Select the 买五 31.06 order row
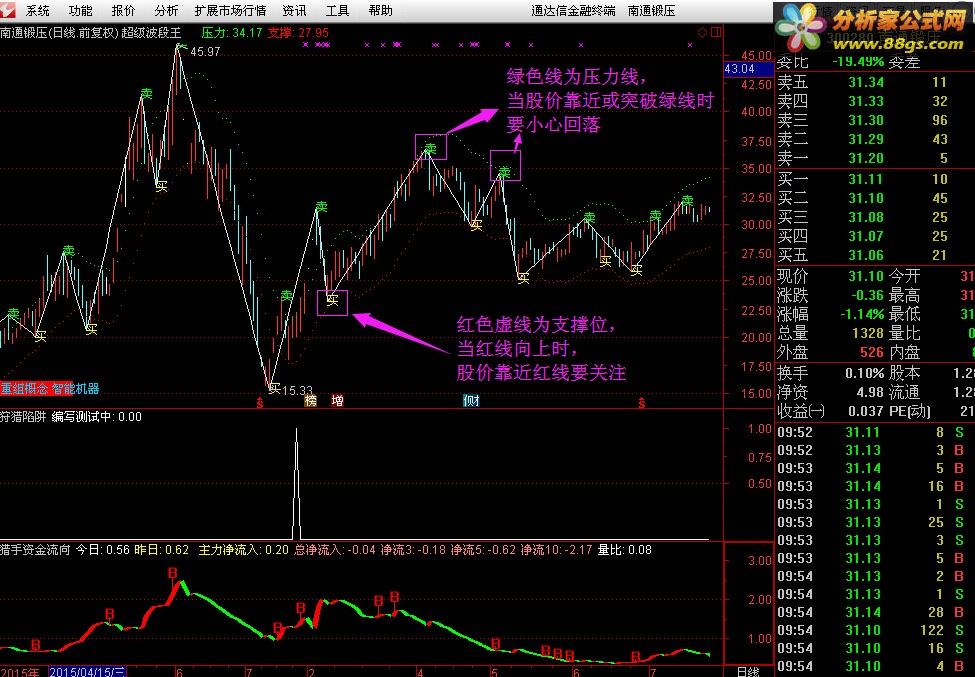975x677 pixels. pyautogui.click(x=875, y=255)
